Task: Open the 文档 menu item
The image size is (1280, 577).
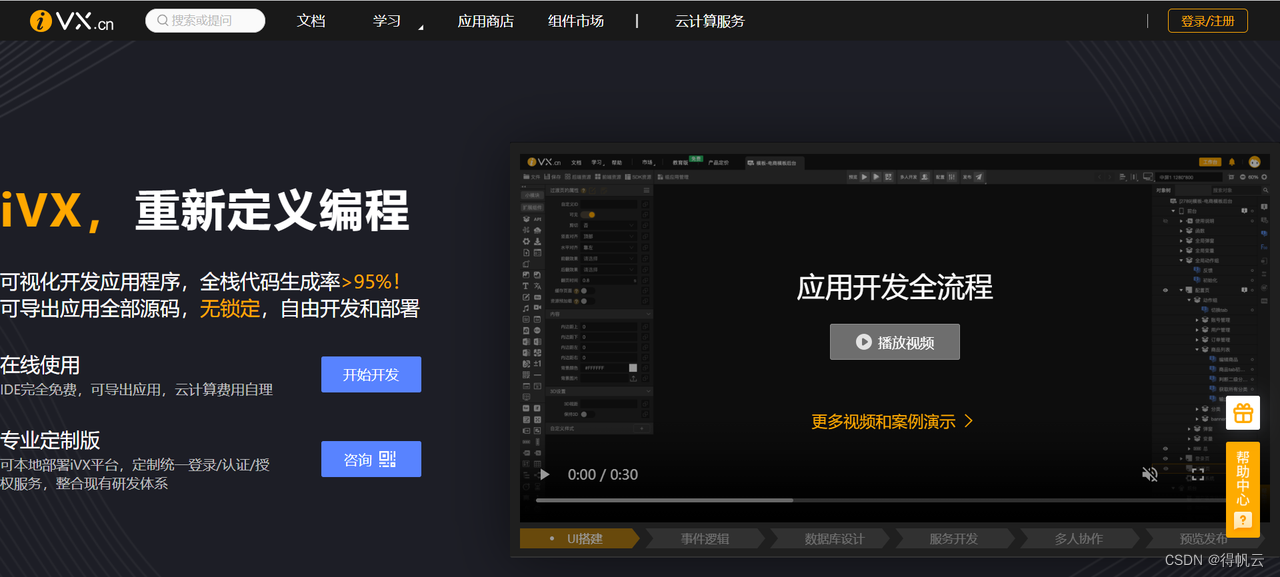Action: click(x=311, y=20)
